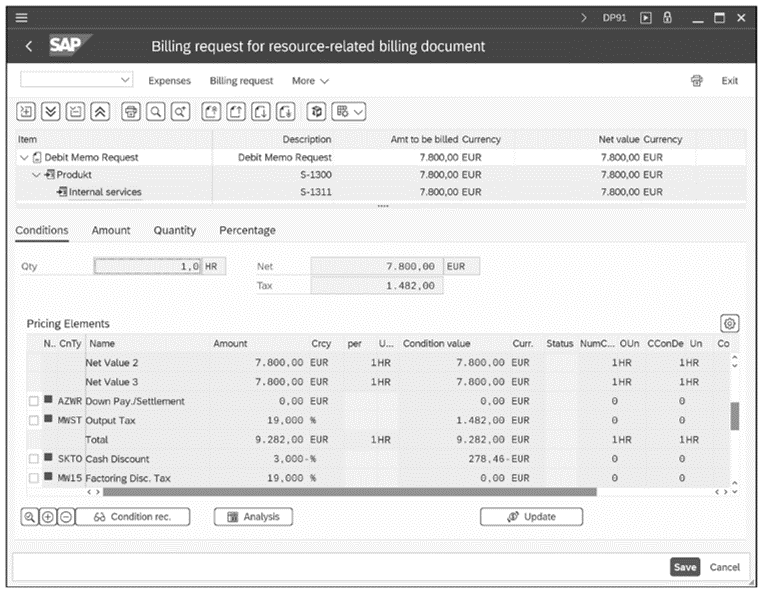
Task: Click the delete row minus icon
Action: [x=66, y=517]
